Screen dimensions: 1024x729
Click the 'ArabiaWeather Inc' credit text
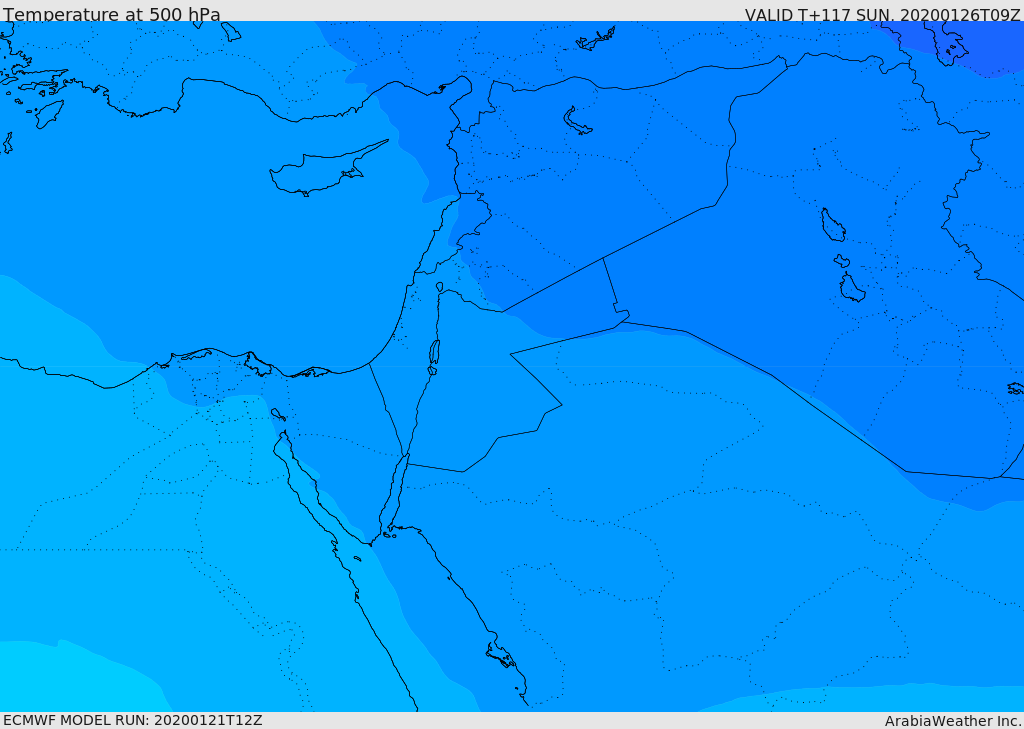point(952,721)
